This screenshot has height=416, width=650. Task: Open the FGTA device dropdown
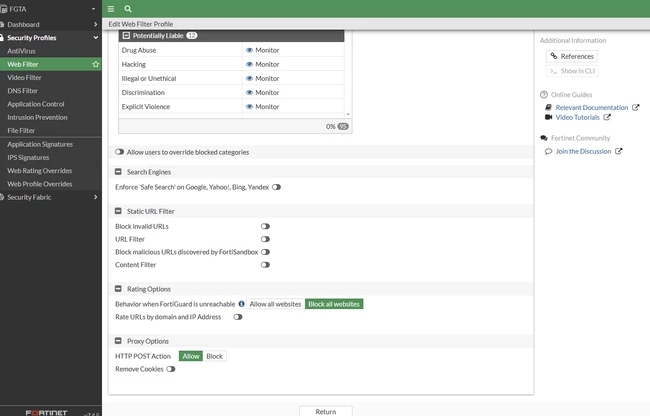click(94, 9)
